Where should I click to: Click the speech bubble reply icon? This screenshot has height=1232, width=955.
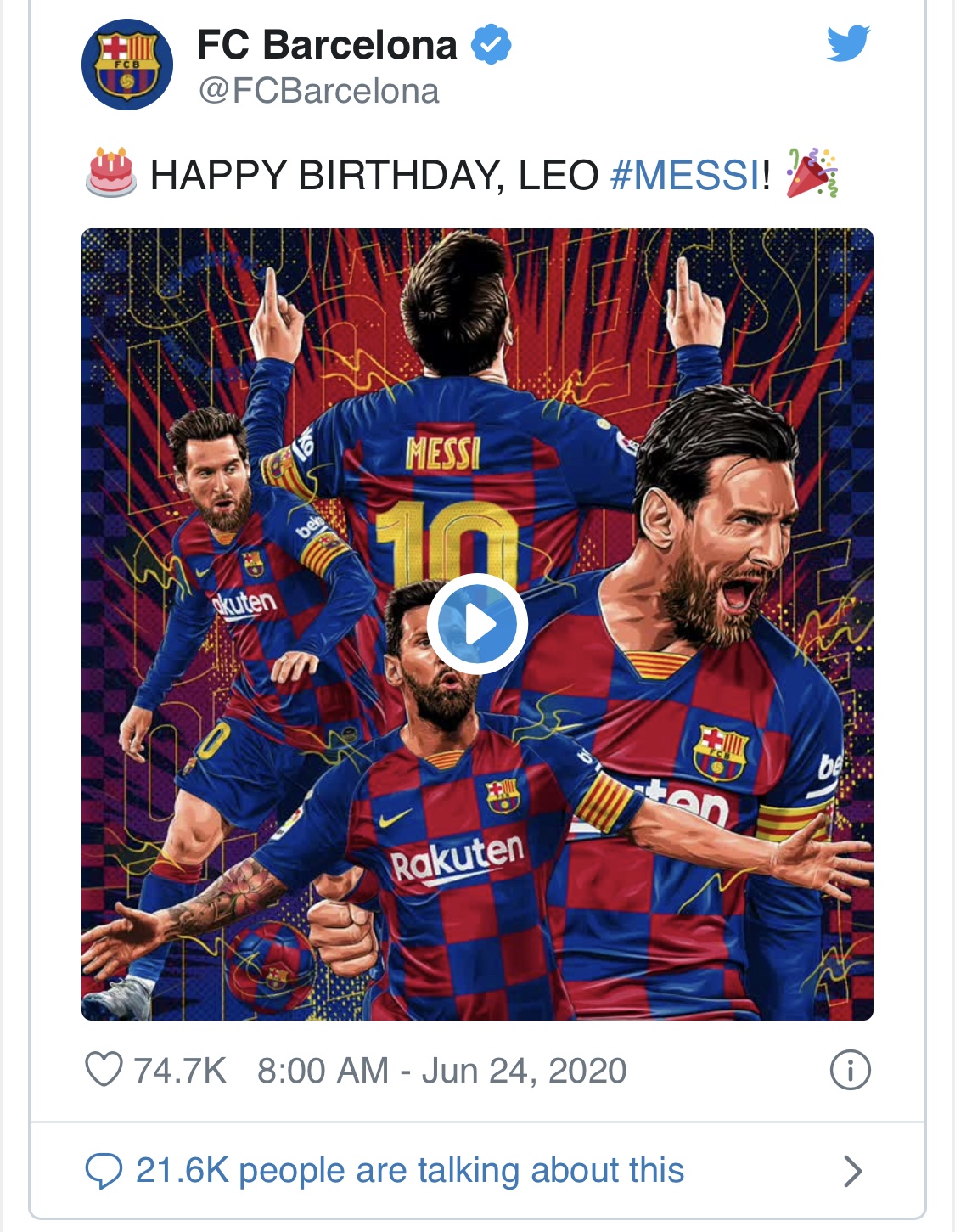104,1171
